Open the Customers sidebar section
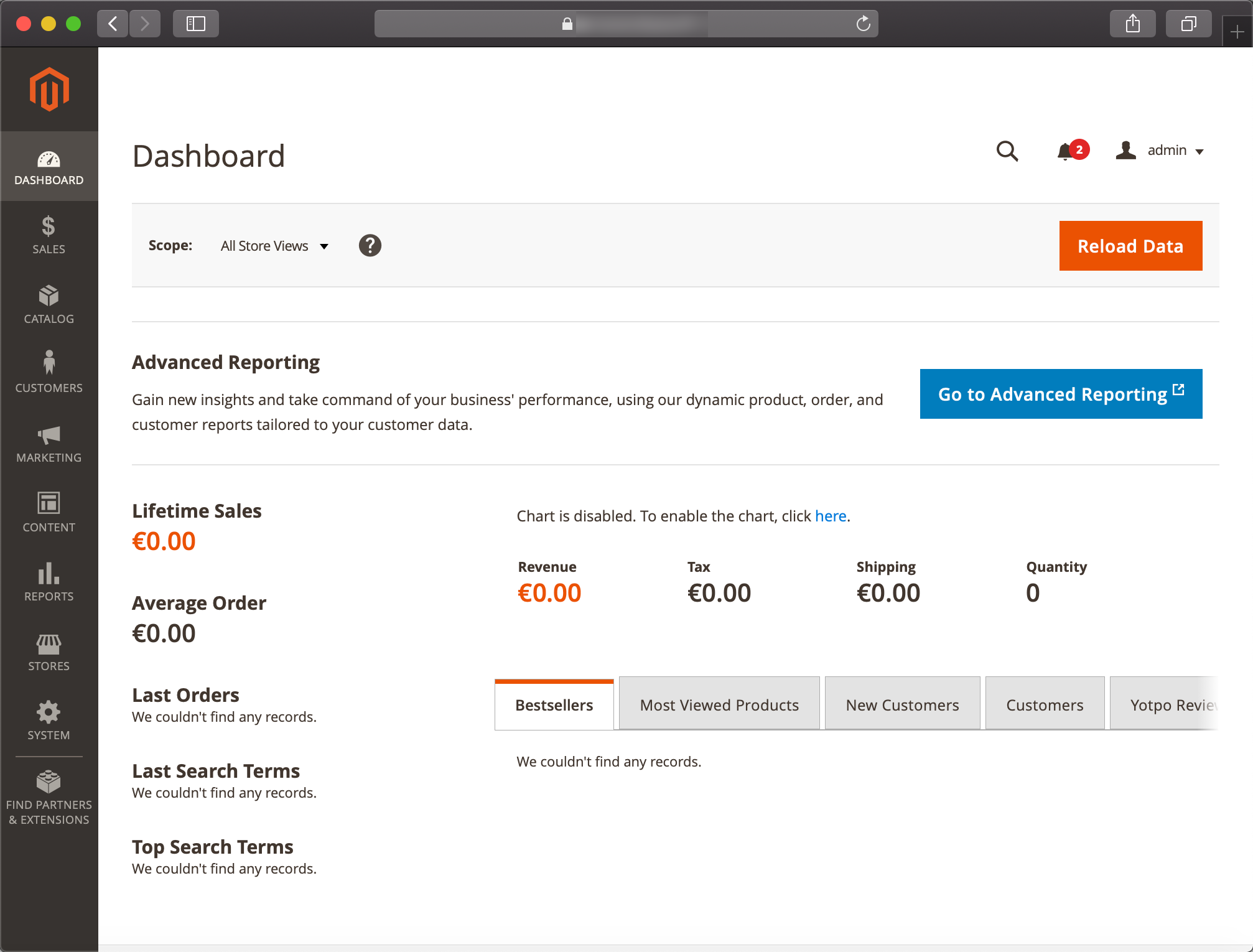 coord(49,373)
